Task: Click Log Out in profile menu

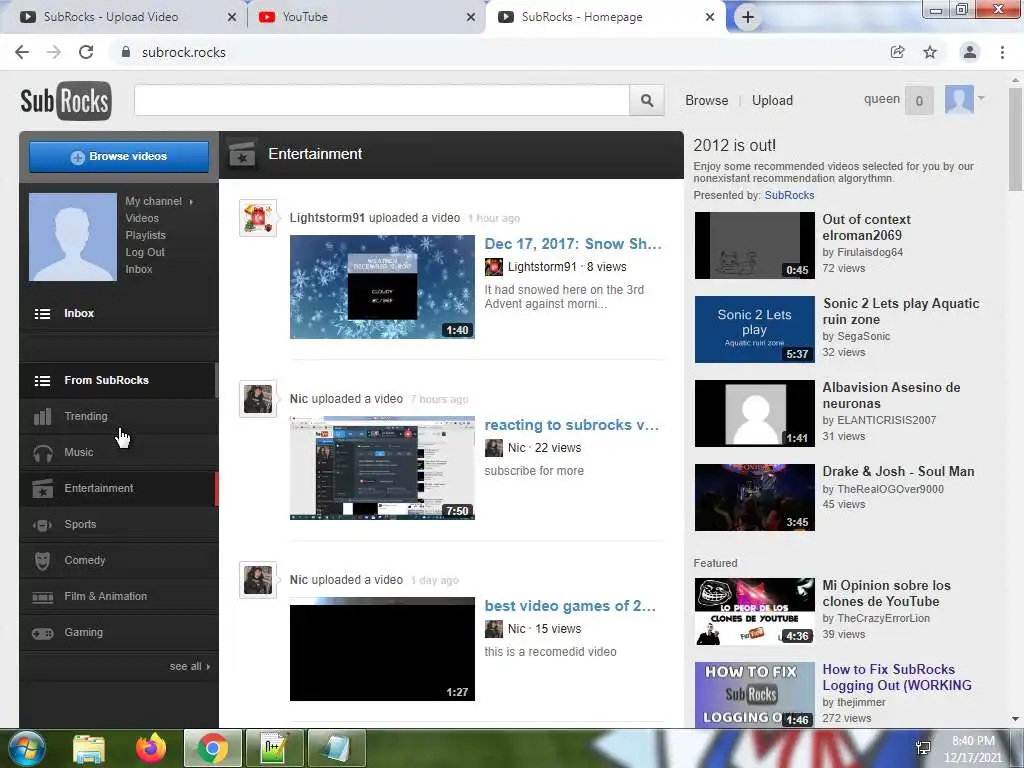Action: click(x=145, y=252)
